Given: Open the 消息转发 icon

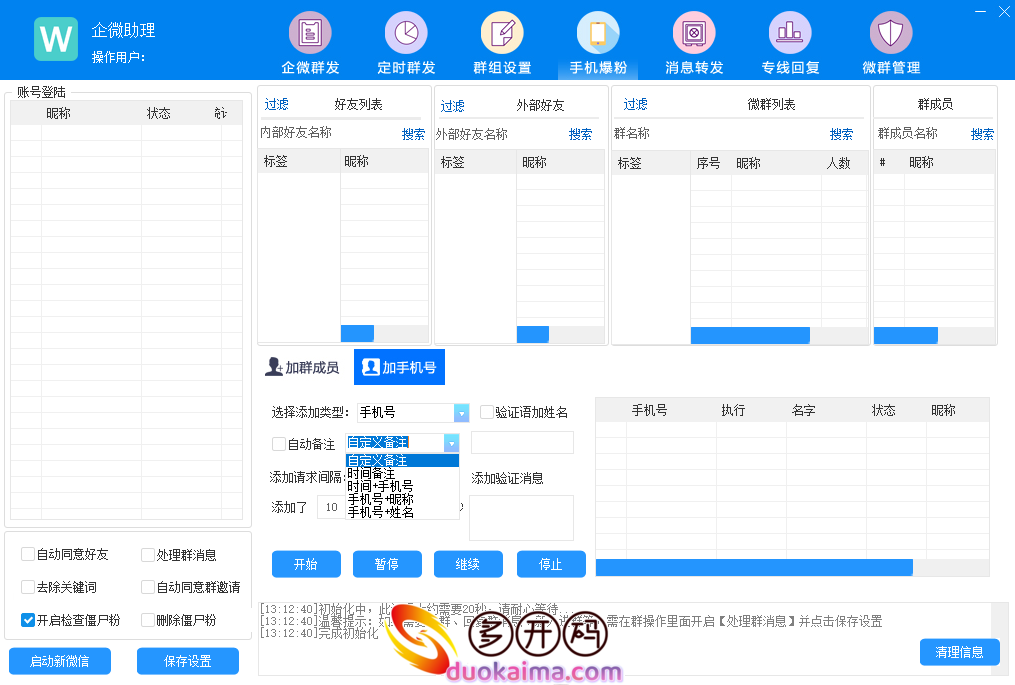Looking at the screenshot, I should coord(694,33).
